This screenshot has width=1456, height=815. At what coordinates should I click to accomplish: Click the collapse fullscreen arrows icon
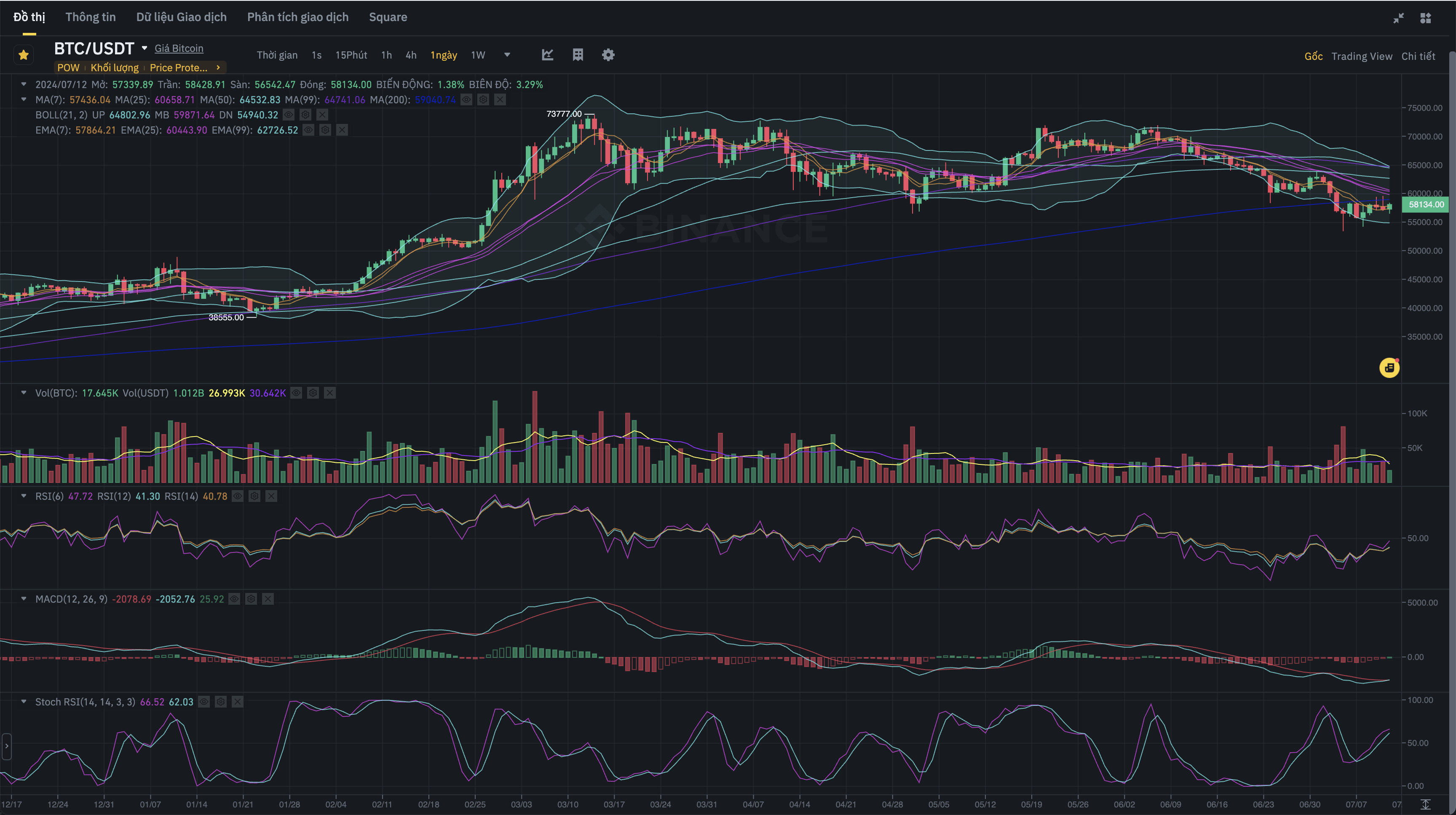[1398, 18]
